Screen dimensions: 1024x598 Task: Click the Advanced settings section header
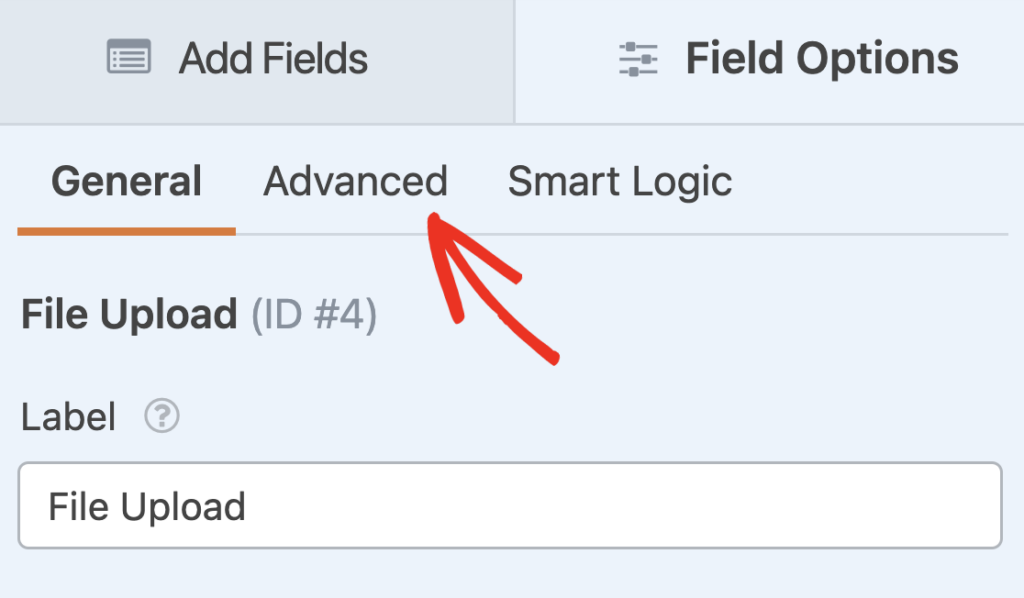point(355,181)
